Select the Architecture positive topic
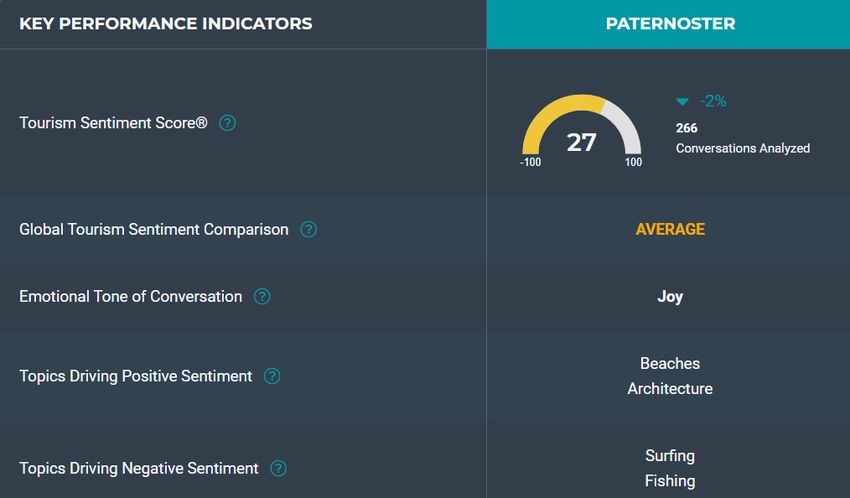The width and height of the screenshot is (850, 498). [670, 389]
